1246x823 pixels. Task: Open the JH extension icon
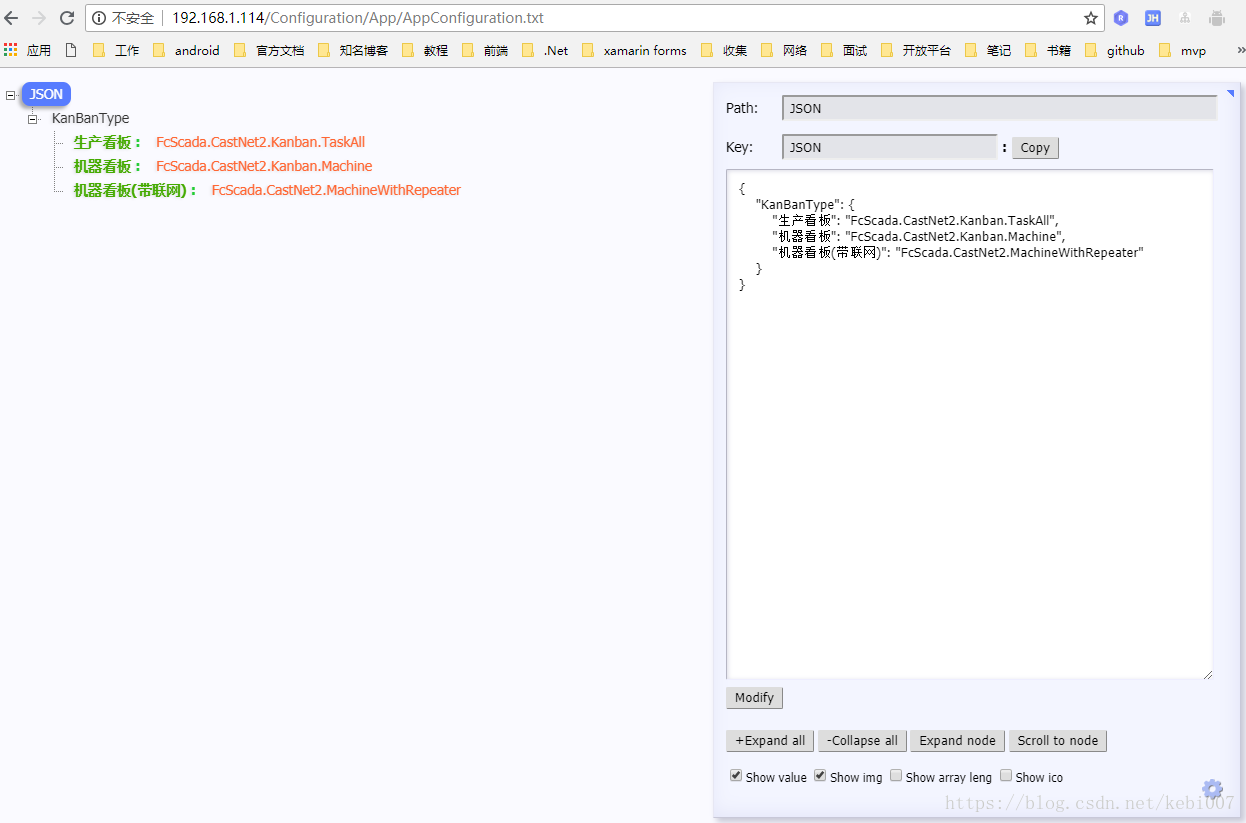(x=1153, y=18)
